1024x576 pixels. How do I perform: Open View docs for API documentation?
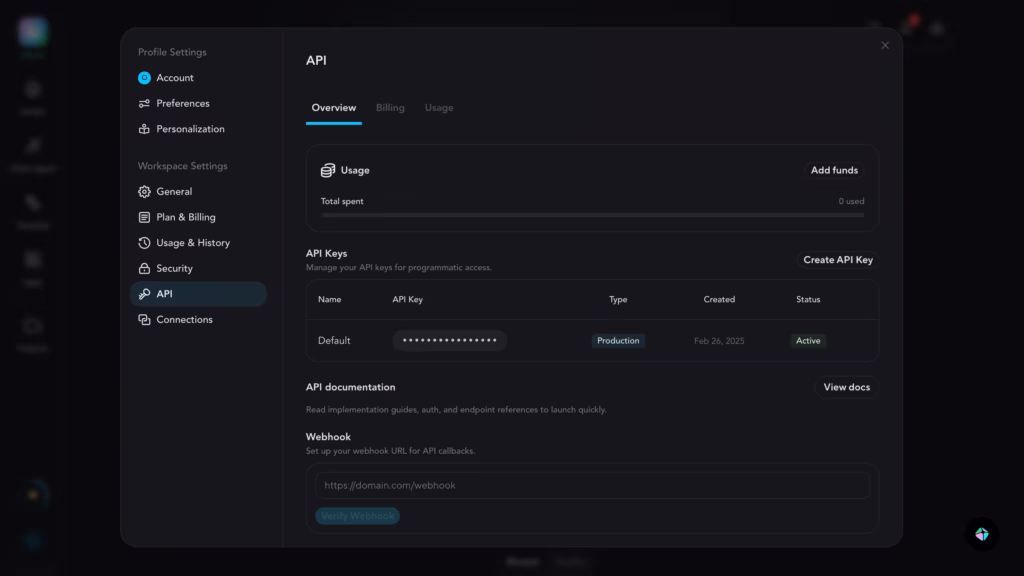(x=846, y=387)
